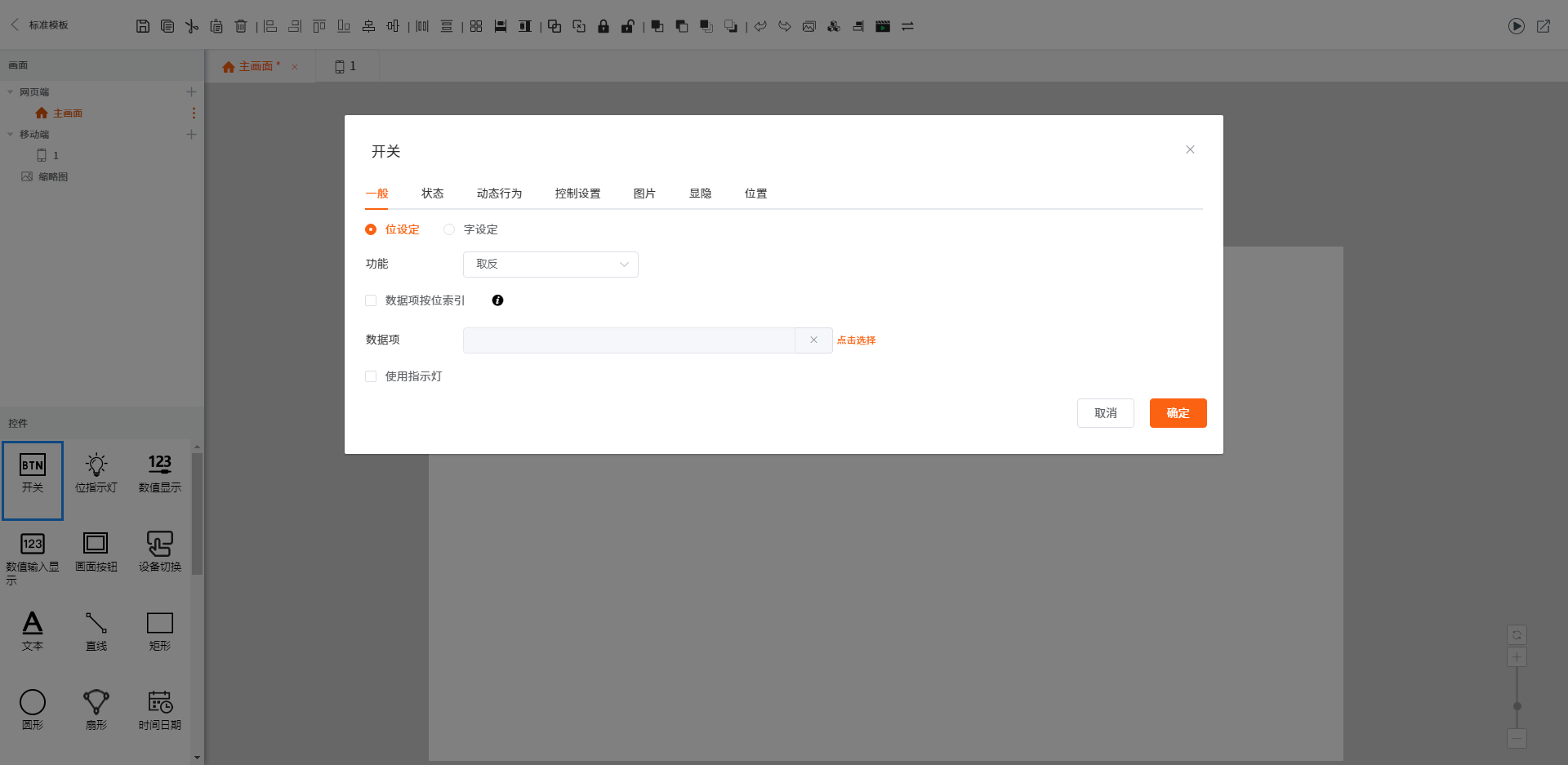This screenshot has height=765, width=1568.
Task: Align selected objects to left edge
Action: coord(270,26)
